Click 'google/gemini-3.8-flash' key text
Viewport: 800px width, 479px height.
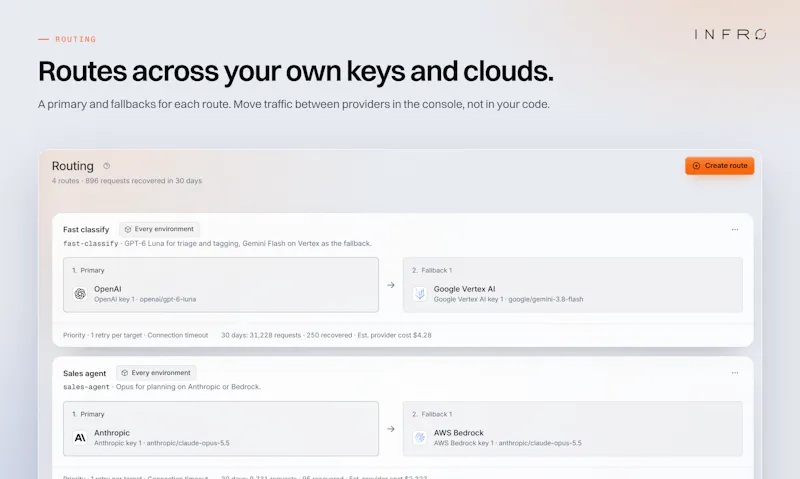pos(546,299)
